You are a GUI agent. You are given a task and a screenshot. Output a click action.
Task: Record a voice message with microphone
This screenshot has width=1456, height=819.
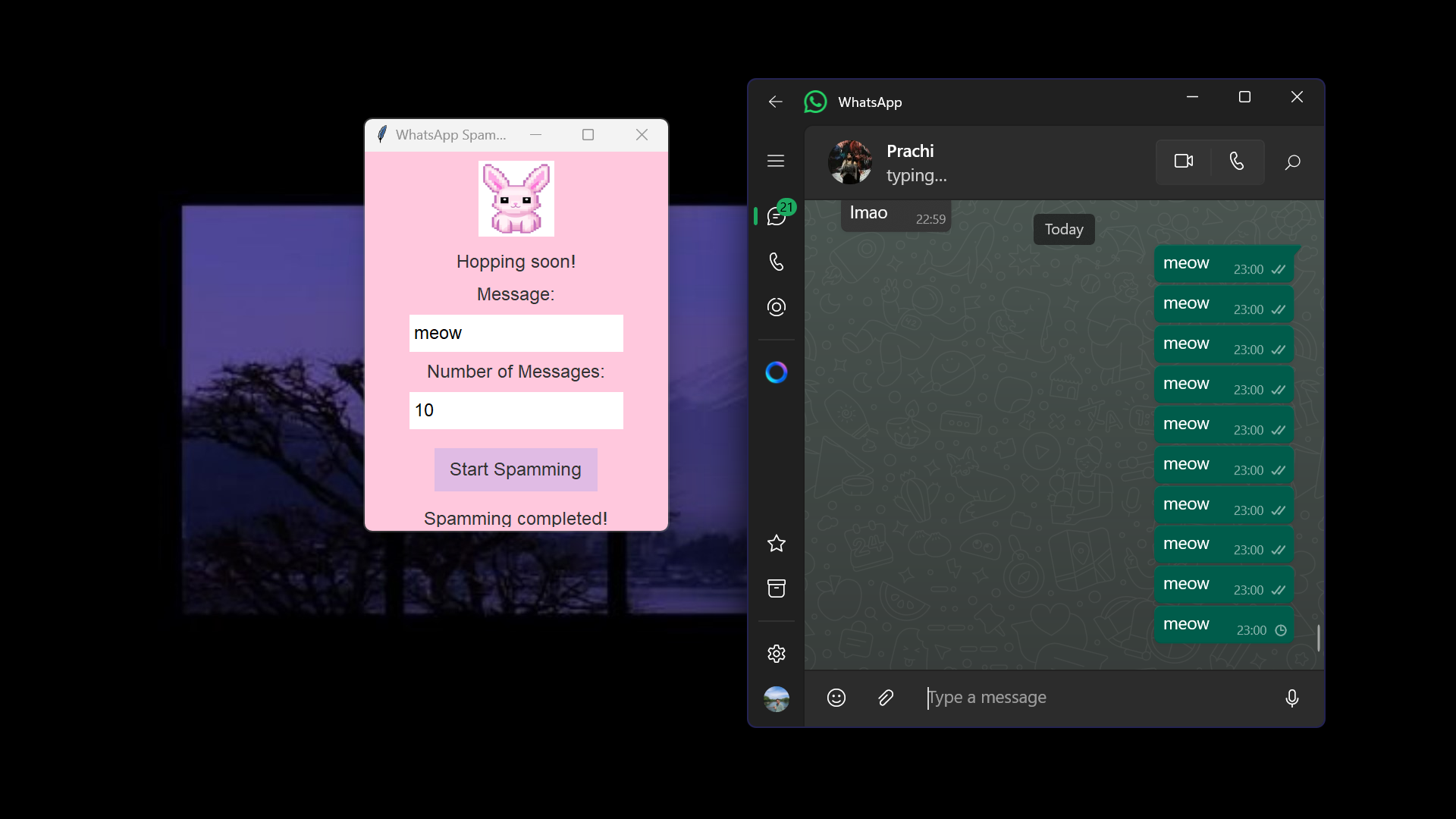pos(1292,698)
